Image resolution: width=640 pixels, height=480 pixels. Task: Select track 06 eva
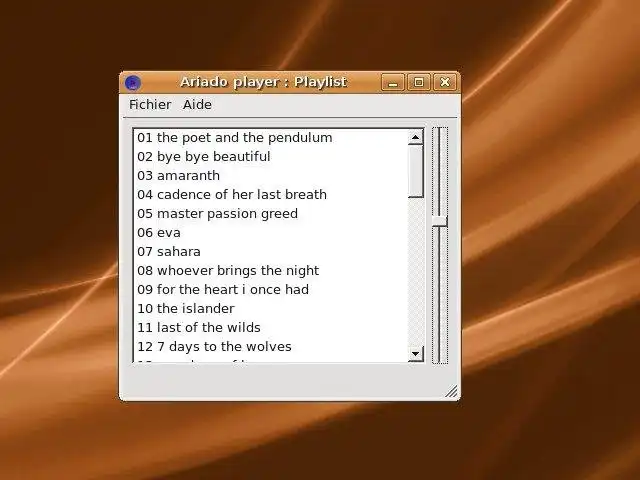pos(271,233)
